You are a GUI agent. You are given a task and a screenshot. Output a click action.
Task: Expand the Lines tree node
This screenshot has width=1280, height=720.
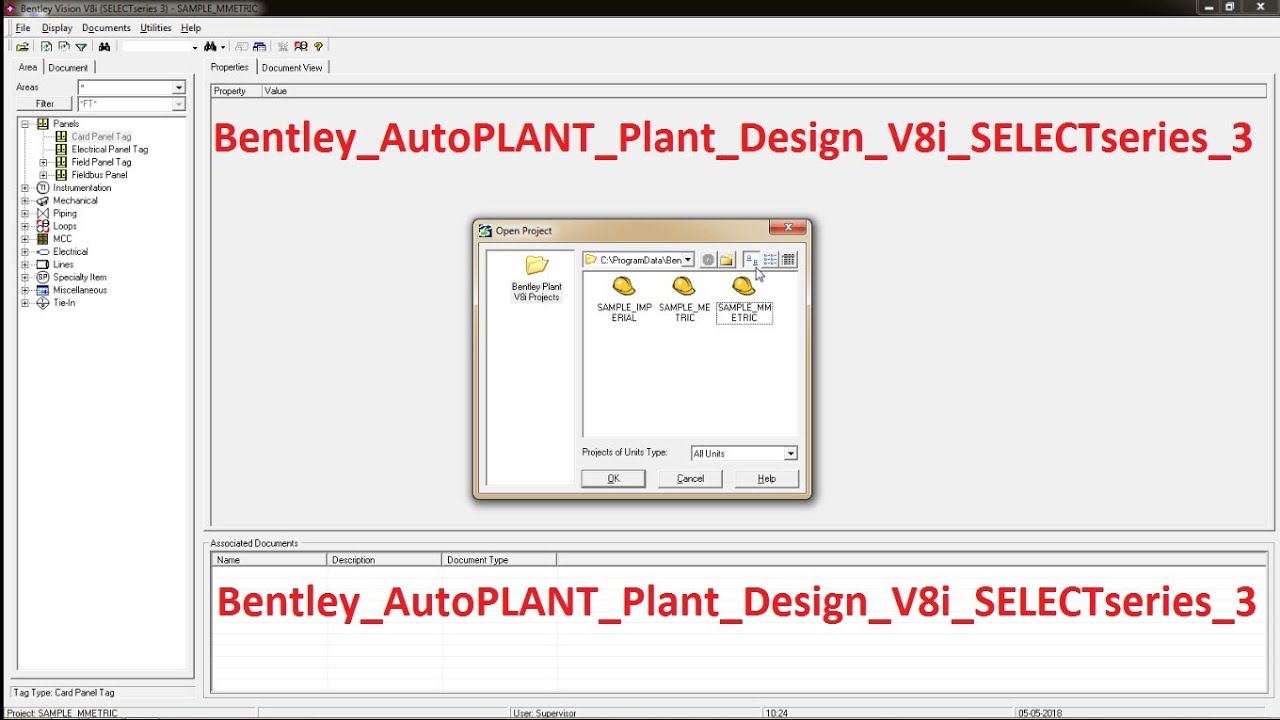(25, 265)
